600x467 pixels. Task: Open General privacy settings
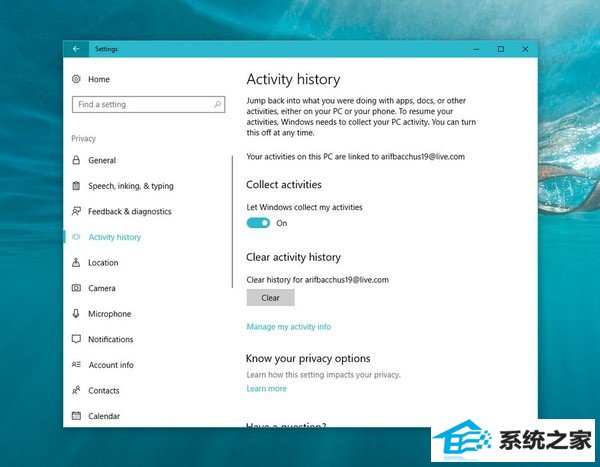102,160
